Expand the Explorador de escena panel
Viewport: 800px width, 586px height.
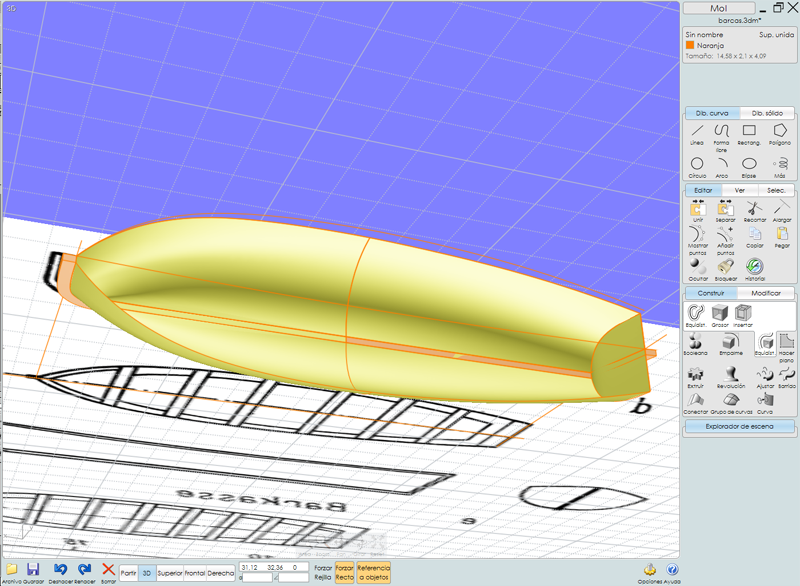tap(739, 426)
